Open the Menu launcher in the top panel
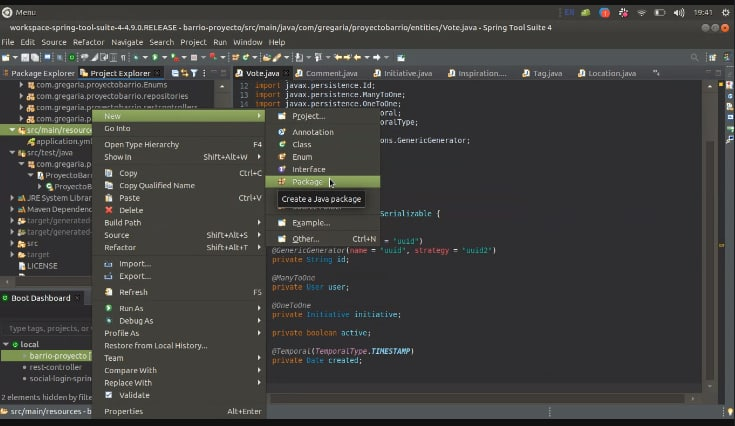Screen dimensions: 735x426 click(x=19, y=13)
